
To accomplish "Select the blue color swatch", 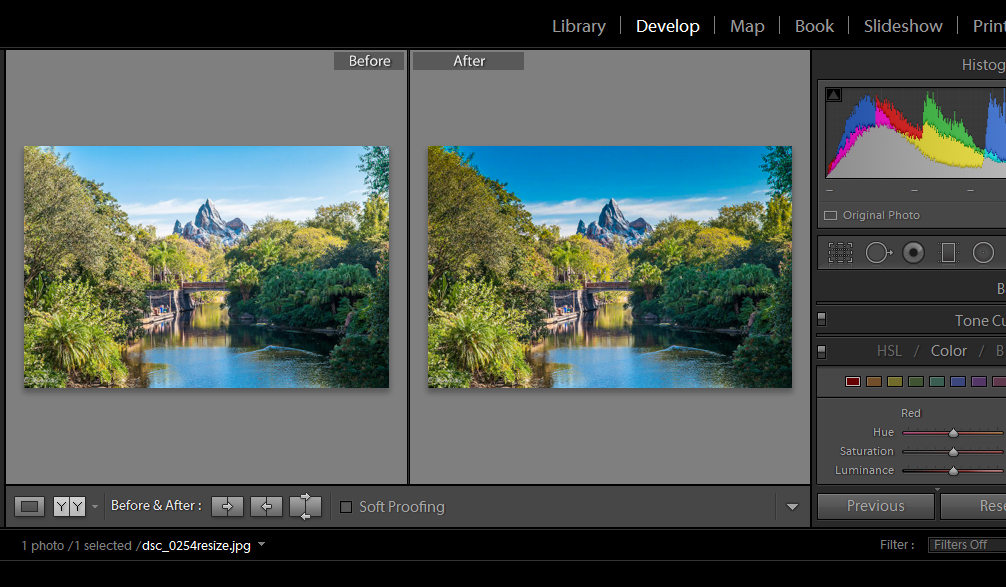I will click(x=958, y=382).
